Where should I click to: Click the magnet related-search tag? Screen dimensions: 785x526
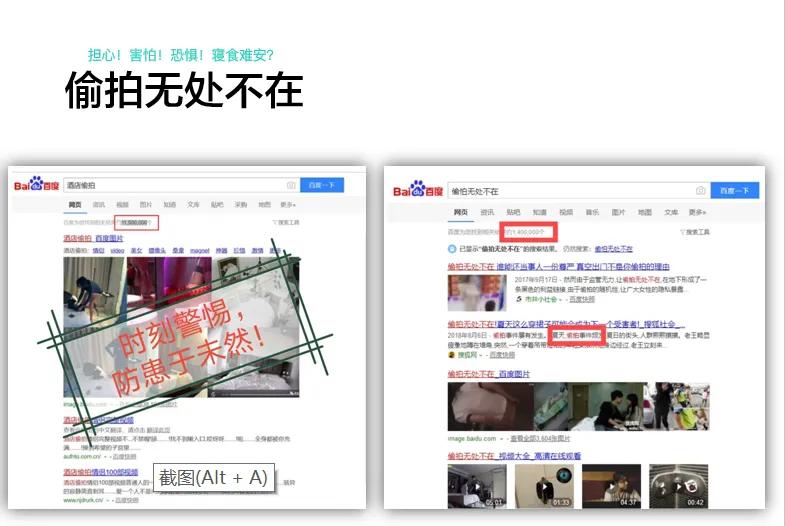pos(200,250)
